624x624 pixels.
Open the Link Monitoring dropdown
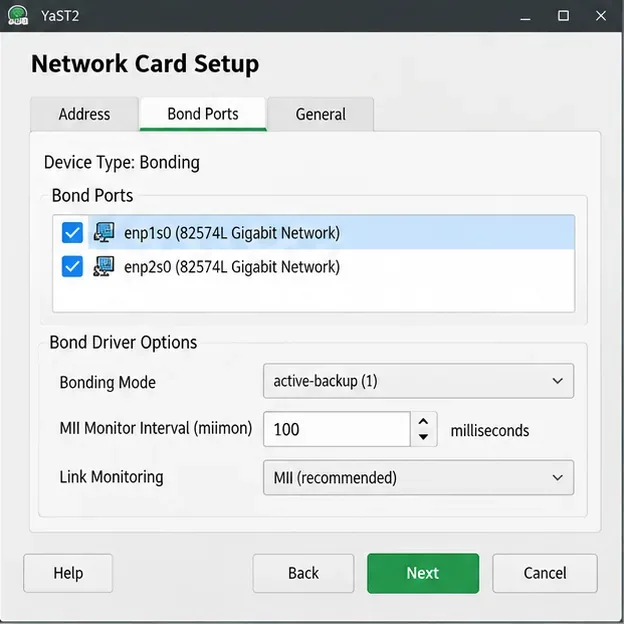[x=418, y=478]
